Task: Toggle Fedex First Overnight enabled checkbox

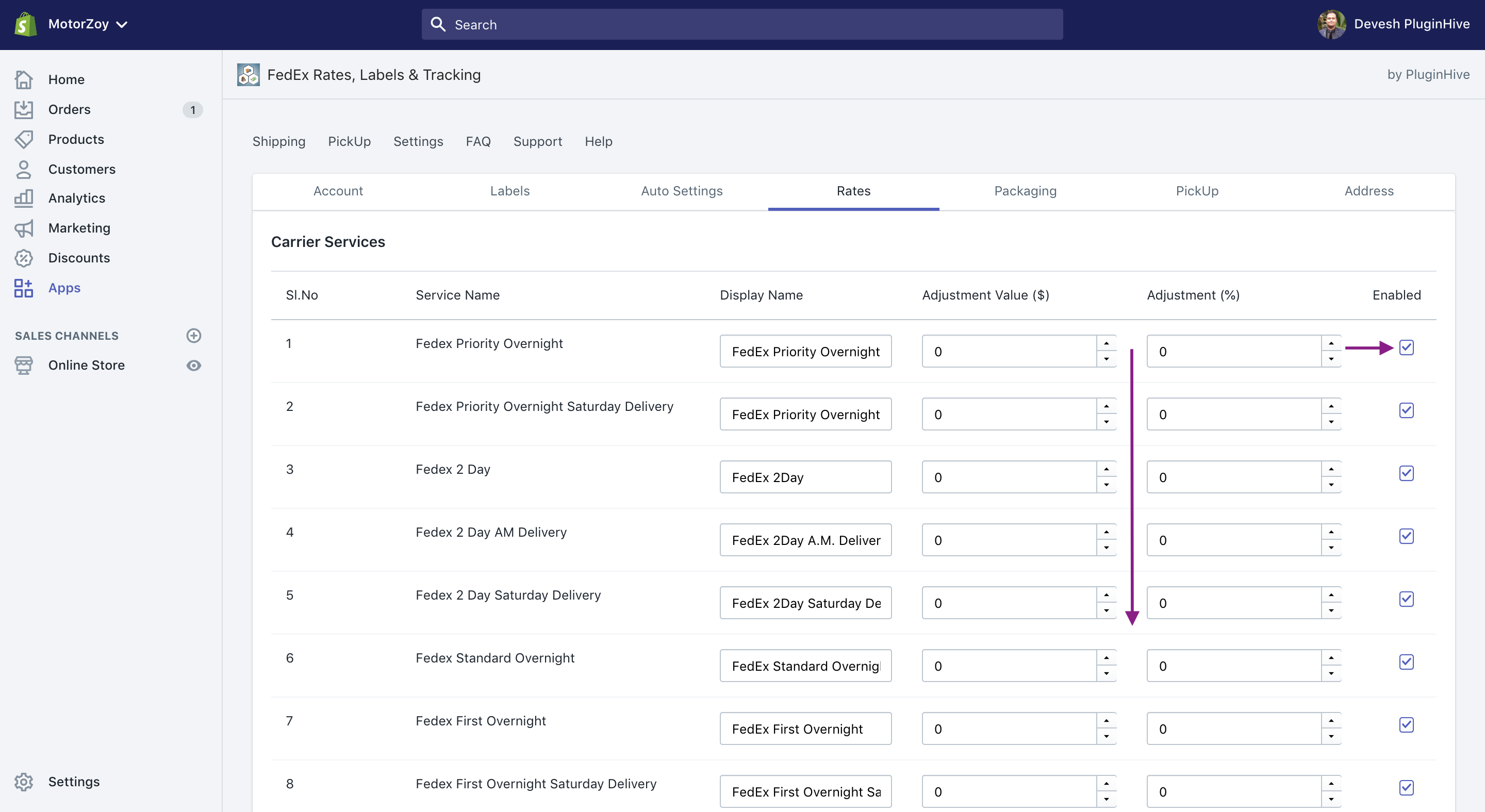Action: coord(1407,724)
